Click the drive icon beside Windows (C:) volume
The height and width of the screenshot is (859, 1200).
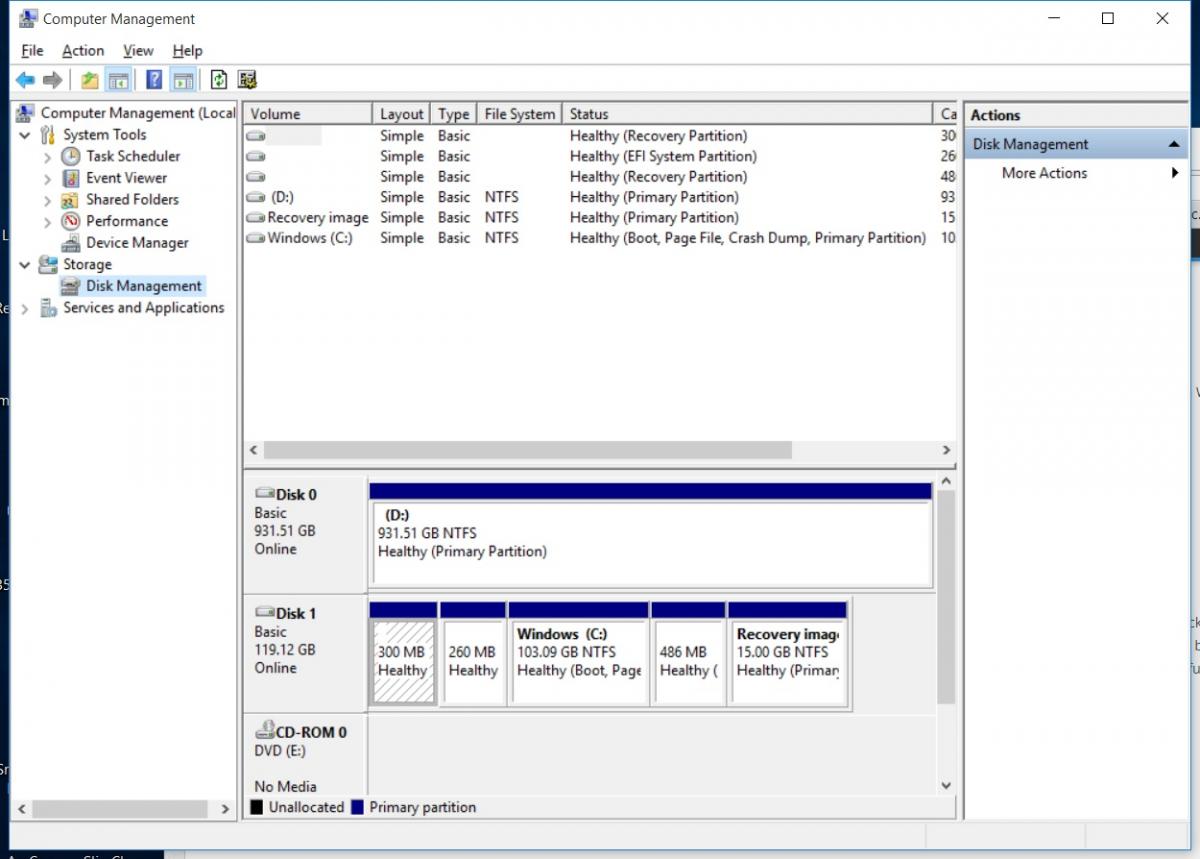(x=256, y=238)
